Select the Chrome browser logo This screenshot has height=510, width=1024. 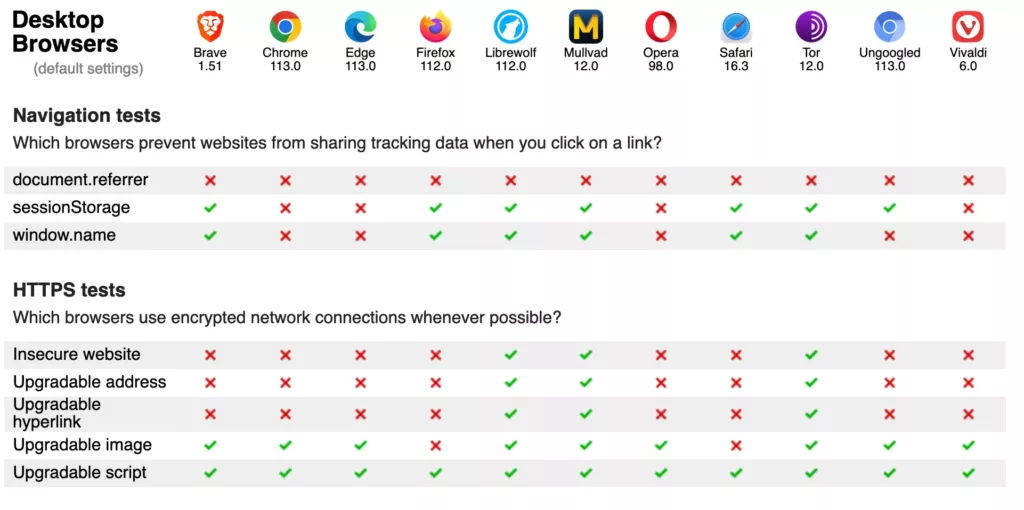(x=285, y=27)
